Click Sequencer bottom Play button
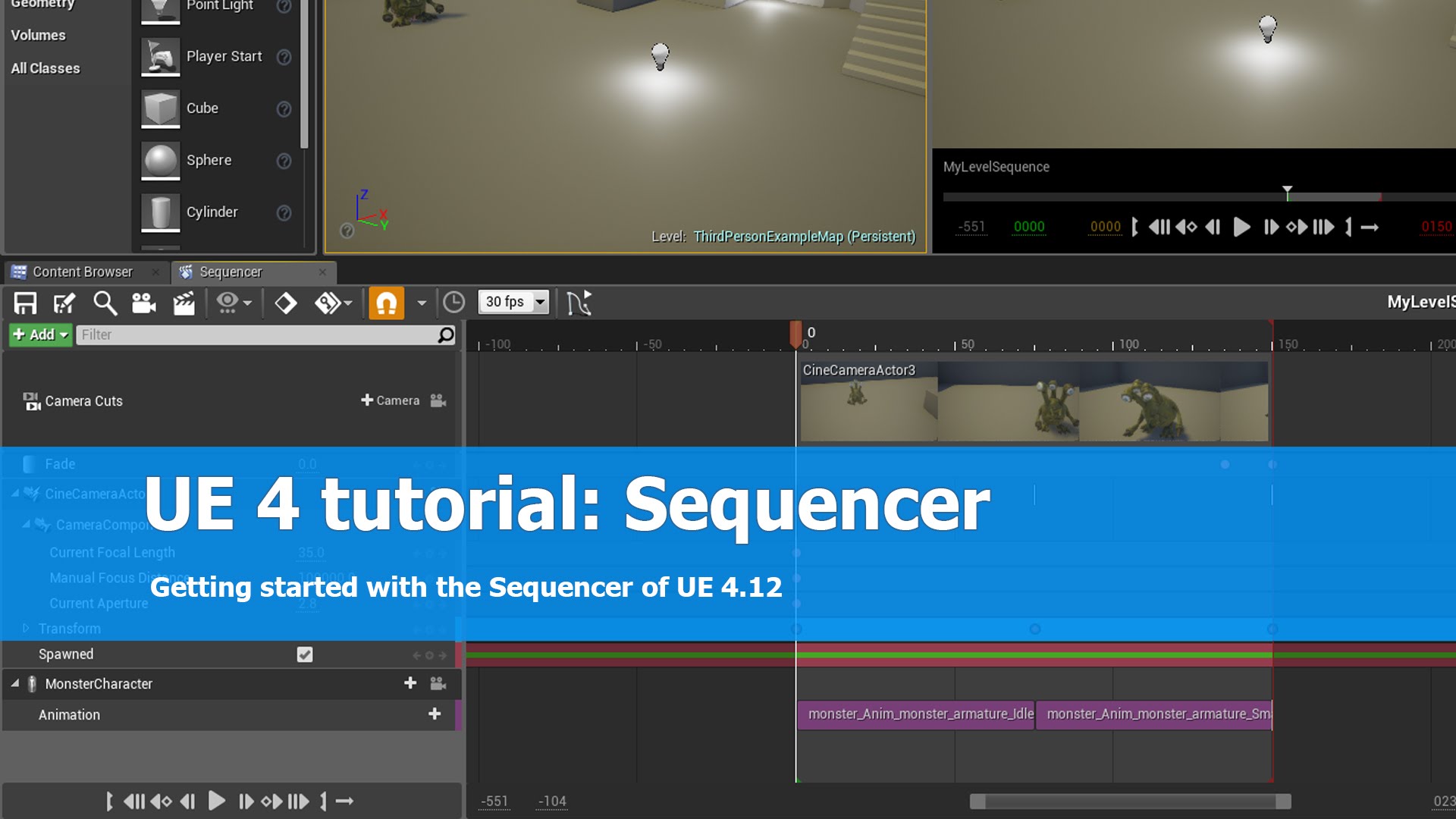The width and height of the screenshot is (1456, 819). [216, 801]
